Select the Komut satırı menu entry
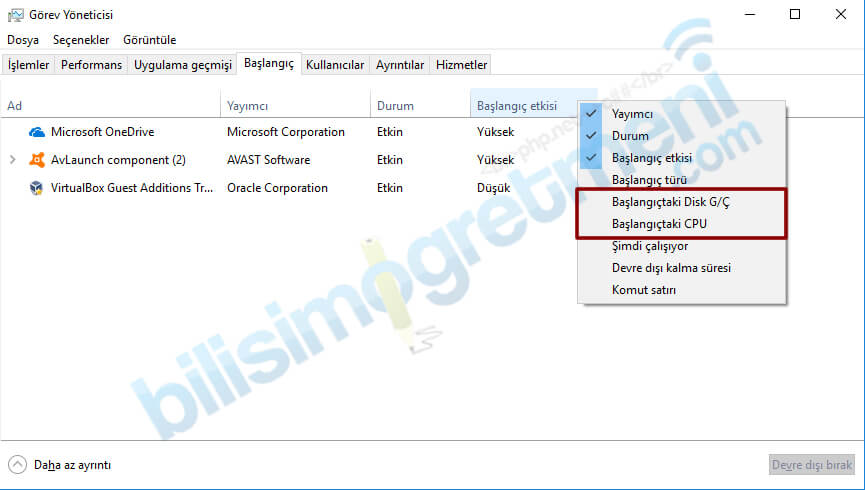 click(644, 290)
